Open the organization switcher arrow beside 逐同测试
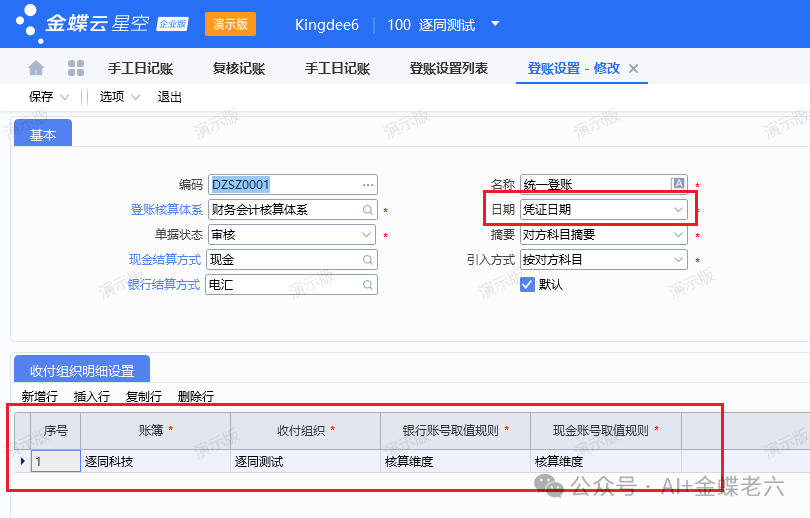 [495, 24]
